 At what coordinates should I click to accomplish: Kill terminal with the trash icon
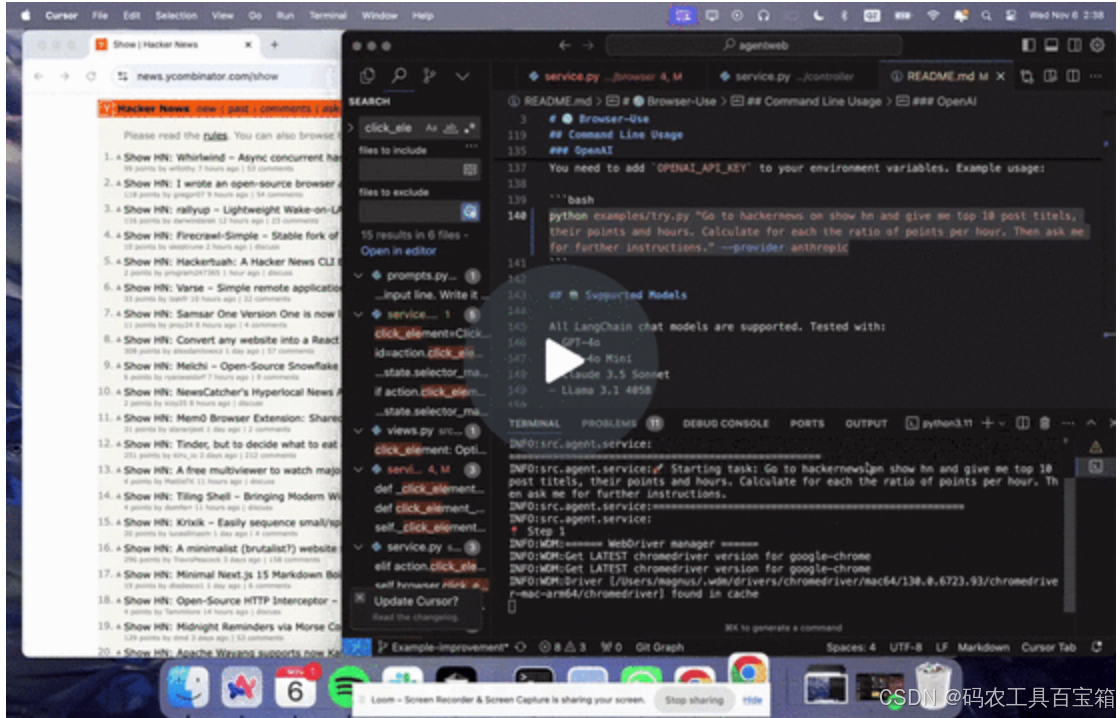pyautogui.click(x=1044, y=424)
